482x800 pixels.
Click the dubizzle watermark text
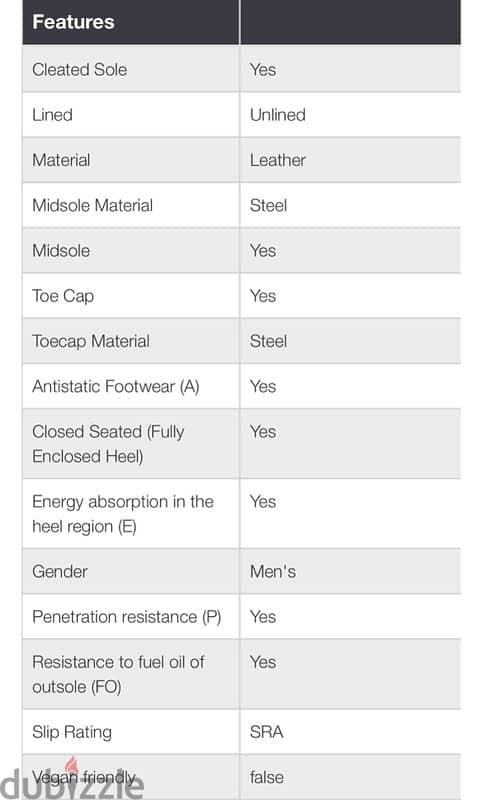pos(72,783)
